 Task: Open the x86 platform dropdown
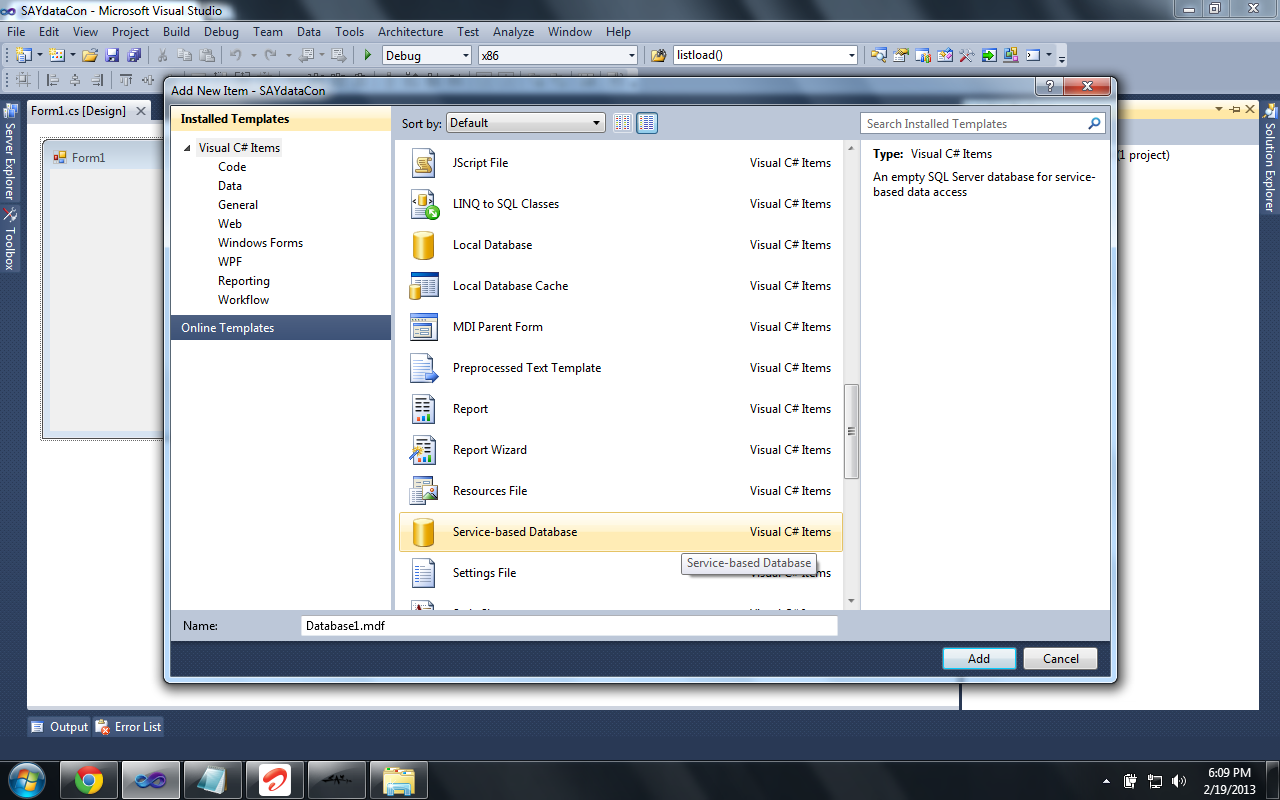(x=558, y=56)
